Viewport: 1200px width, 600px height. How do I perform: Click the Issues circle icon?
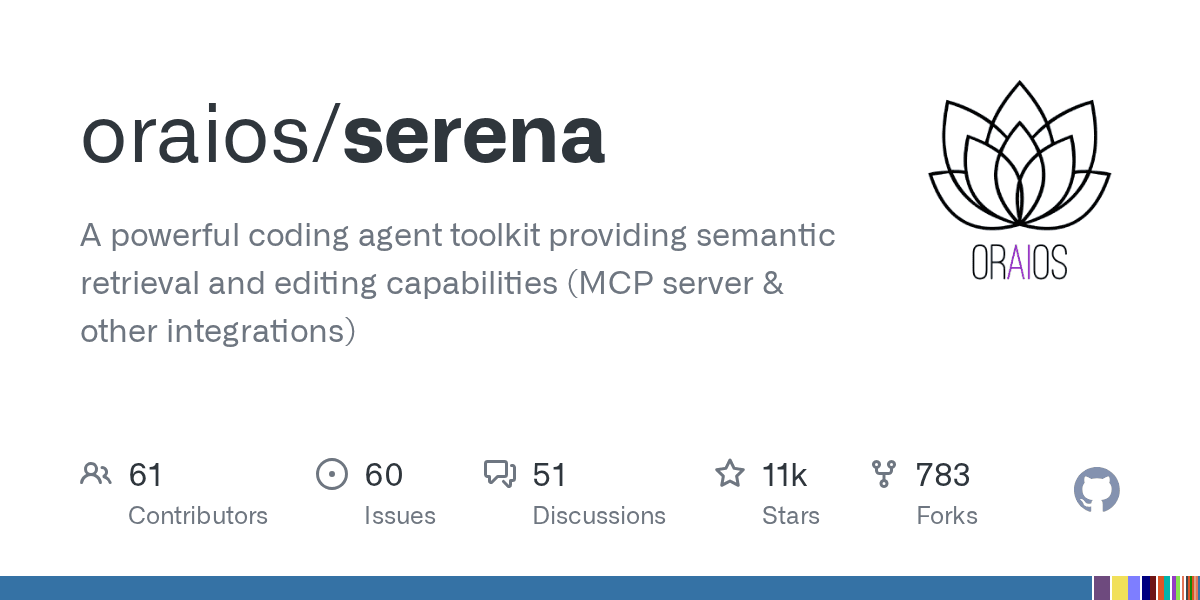coord(331,474)
